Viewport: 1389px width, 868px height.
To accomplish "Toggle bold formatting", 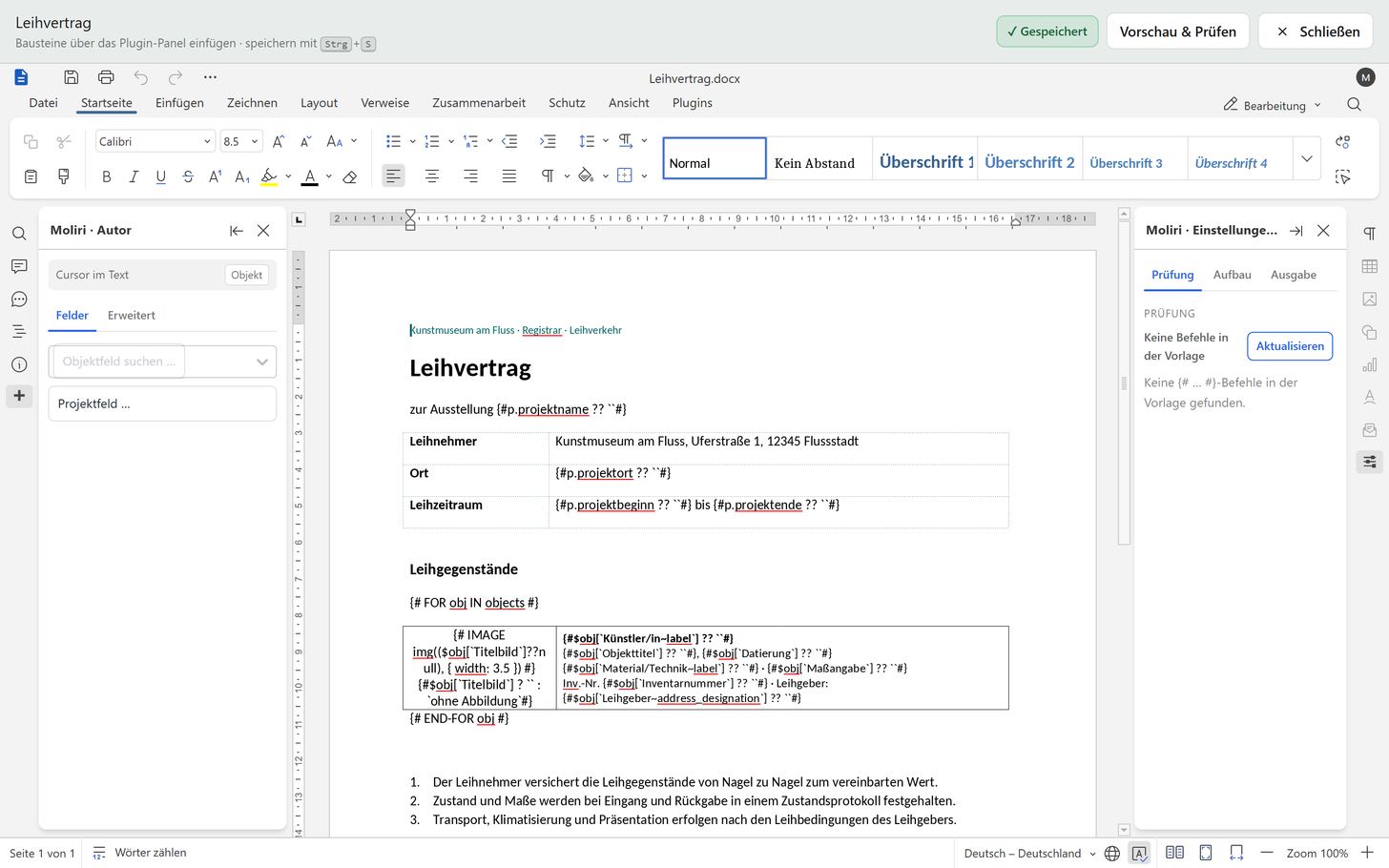I will point(107,176).
